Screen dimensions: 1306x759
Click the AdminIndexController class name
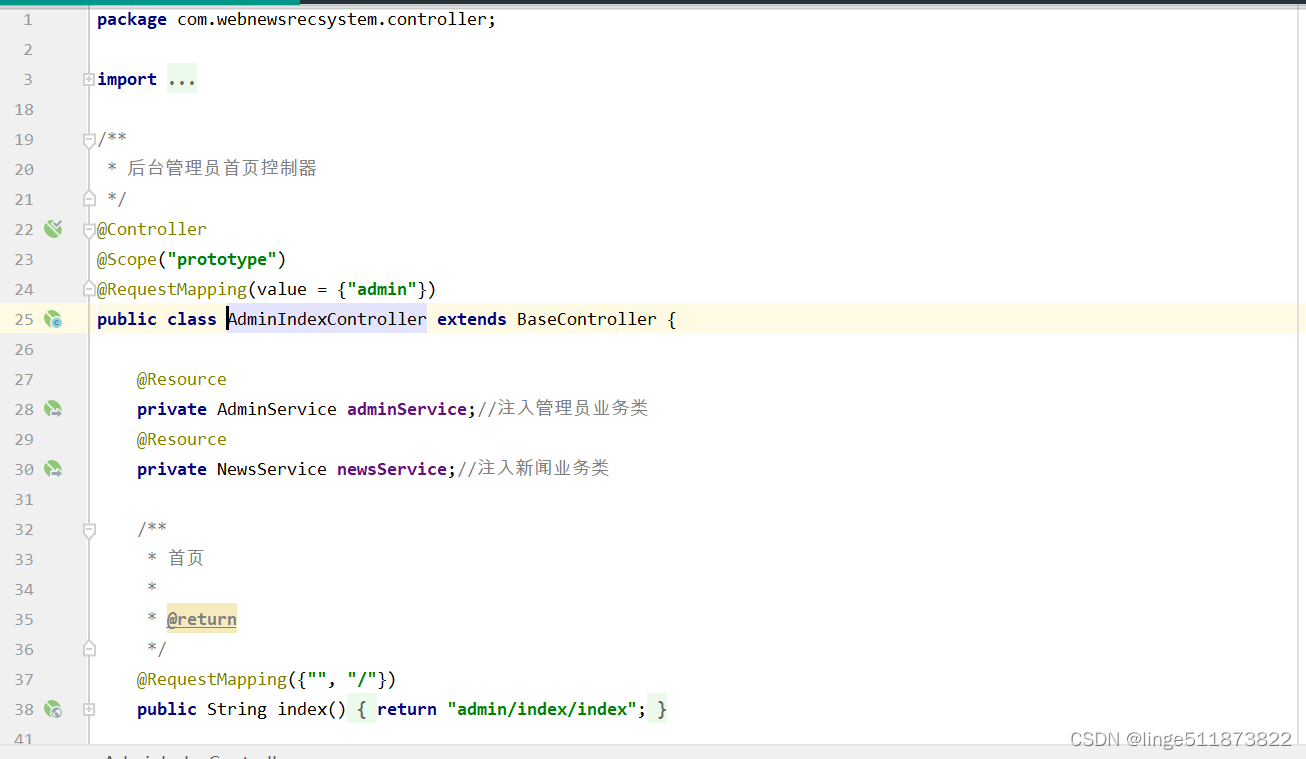pyautogui.click(x=327, y=319)
